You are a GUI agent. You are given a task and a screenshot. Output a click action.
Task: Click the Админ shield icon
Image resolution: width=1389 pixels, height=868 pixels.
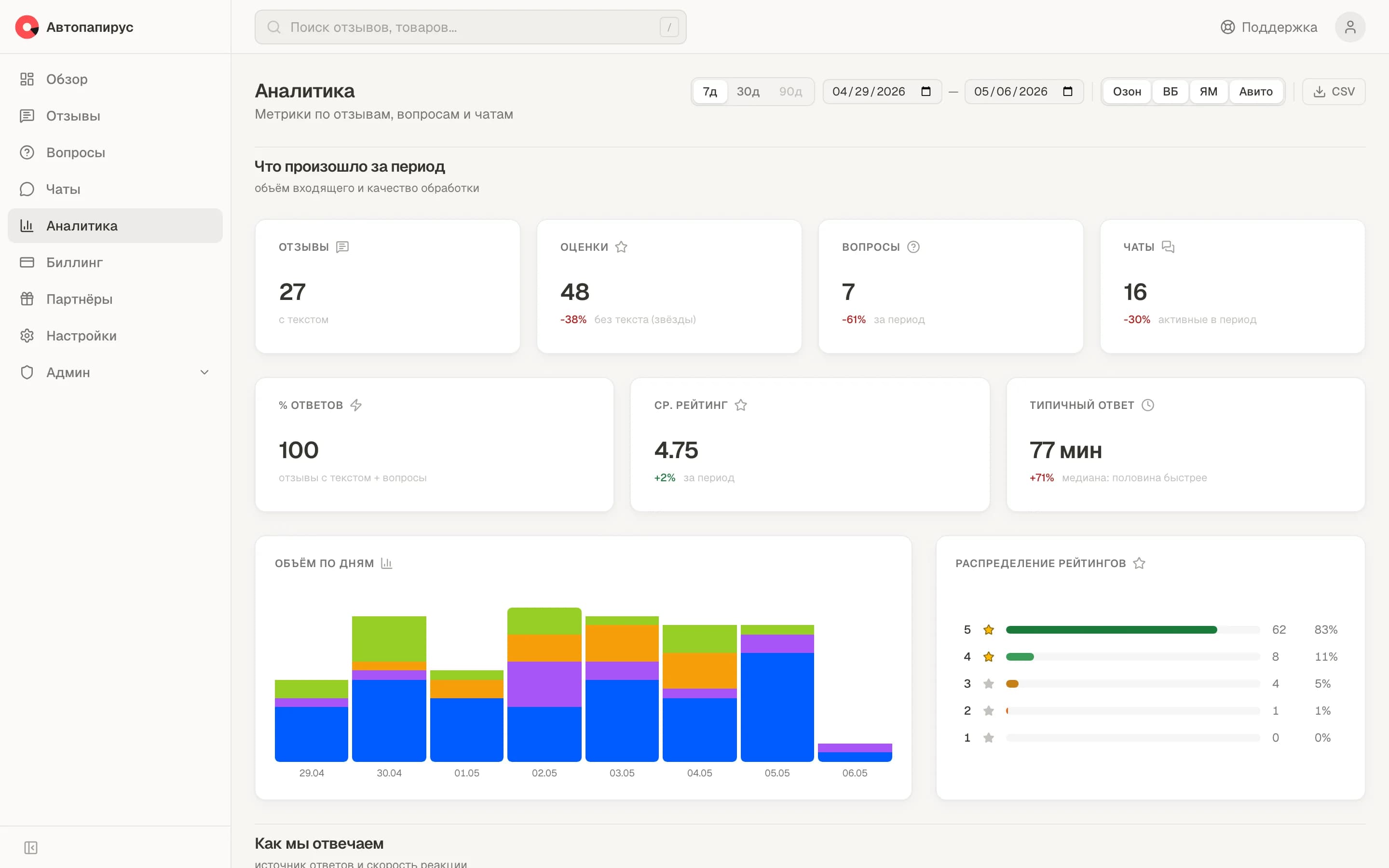pyautogui.click(x=27, y=373)
